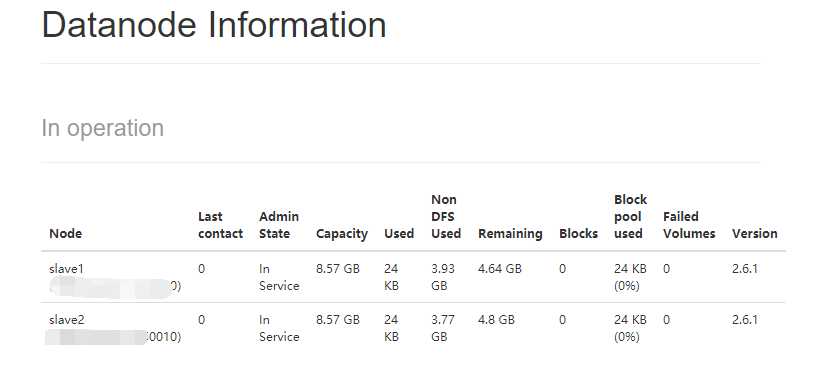Screen dimensions: 820x378
Task: Click the Failed Volumes column header
Action: click(689, 225)
